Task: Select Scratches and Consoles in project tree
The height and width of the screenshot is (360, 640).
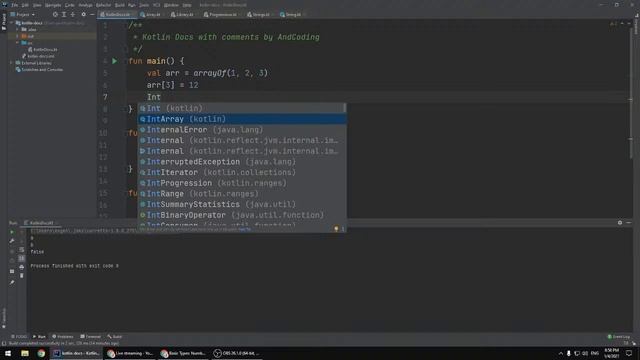Action: (x=39, y=70)
